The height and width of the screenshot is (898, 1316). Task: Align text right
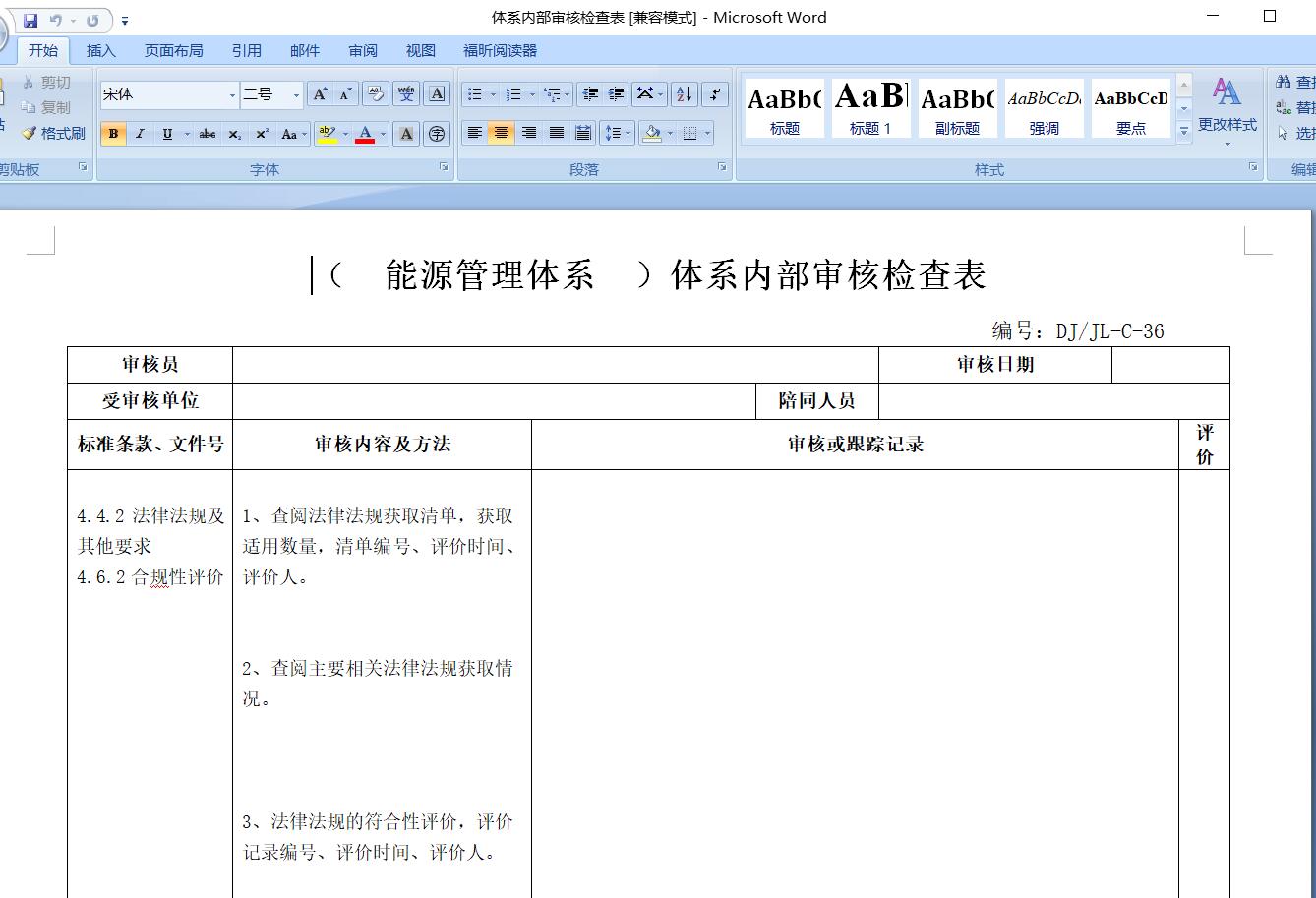point(529,134)
